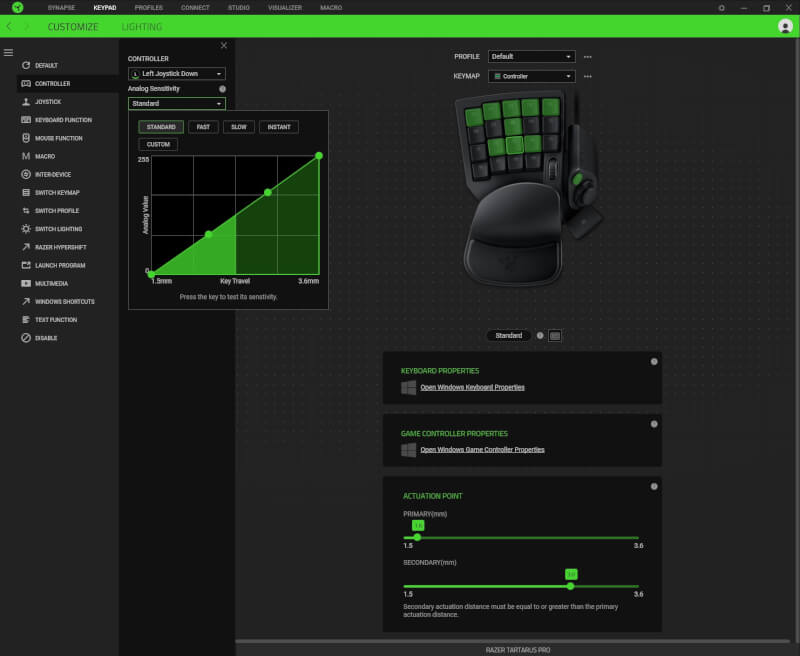Image resolution: width=800 pixels, height=656 pixels.
Task: Open the Macro top tab
Action: (x=331, y=8)
